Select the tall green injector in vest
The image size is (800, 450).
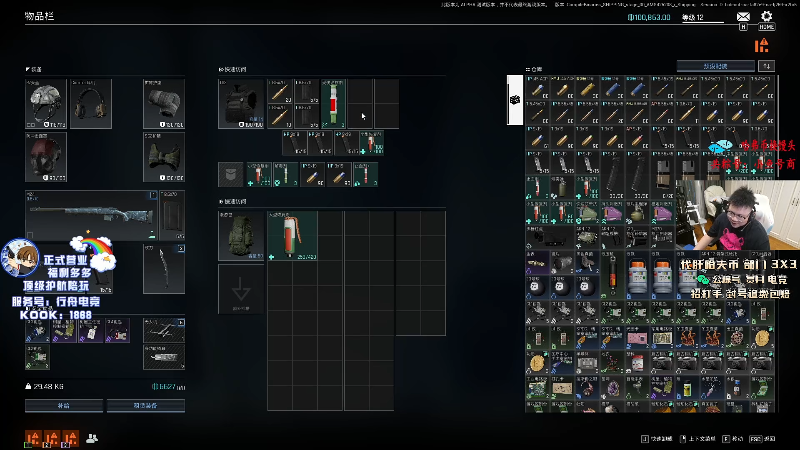(333, 104)
